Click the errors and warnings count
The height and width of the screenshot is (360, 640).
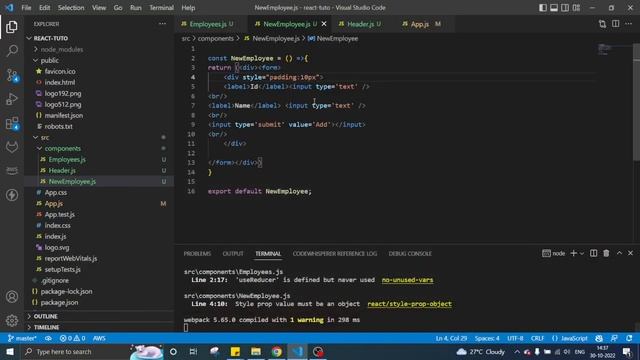72,338
